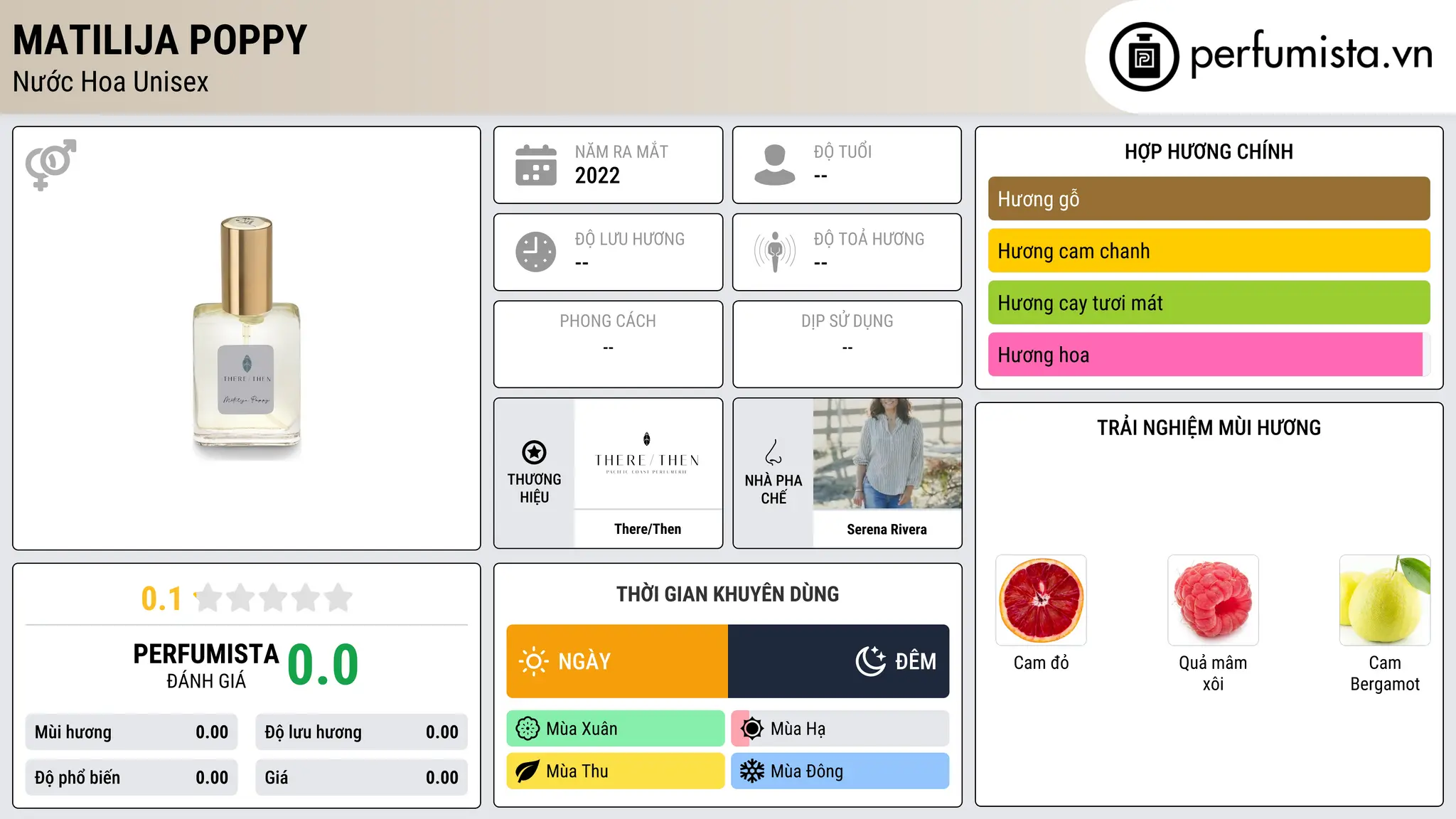Select the Đêm nighttime segment
Image resolution: width=1456 pixels, height=819 pixels.
839,661
